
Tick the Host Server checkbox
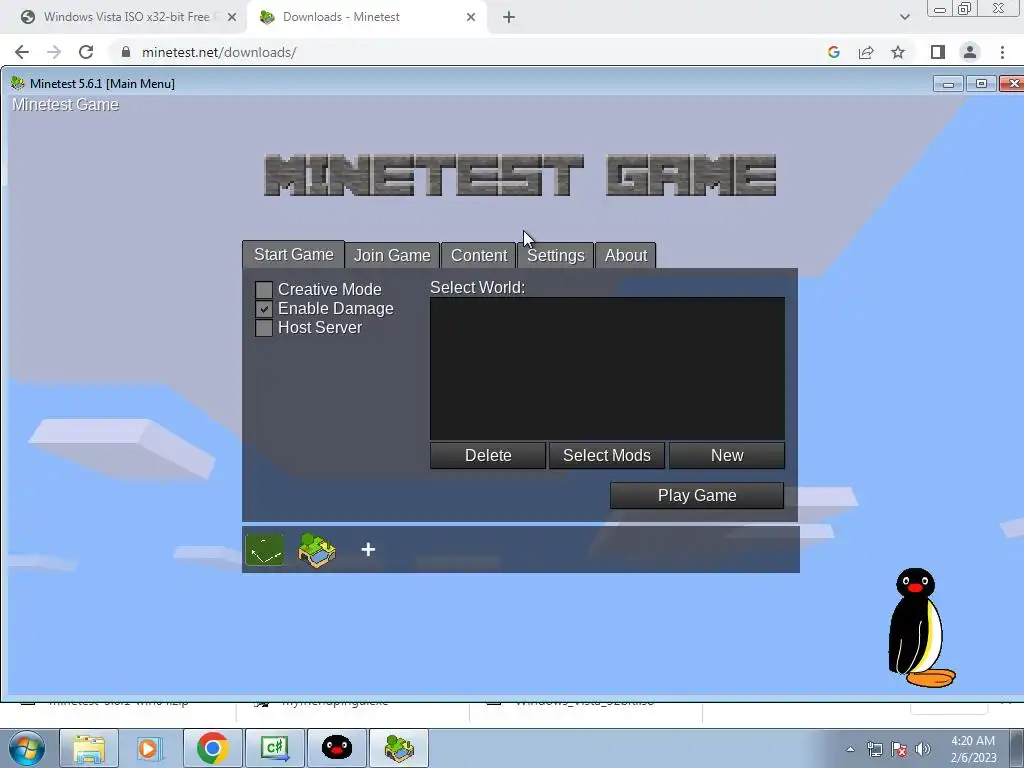264,328
